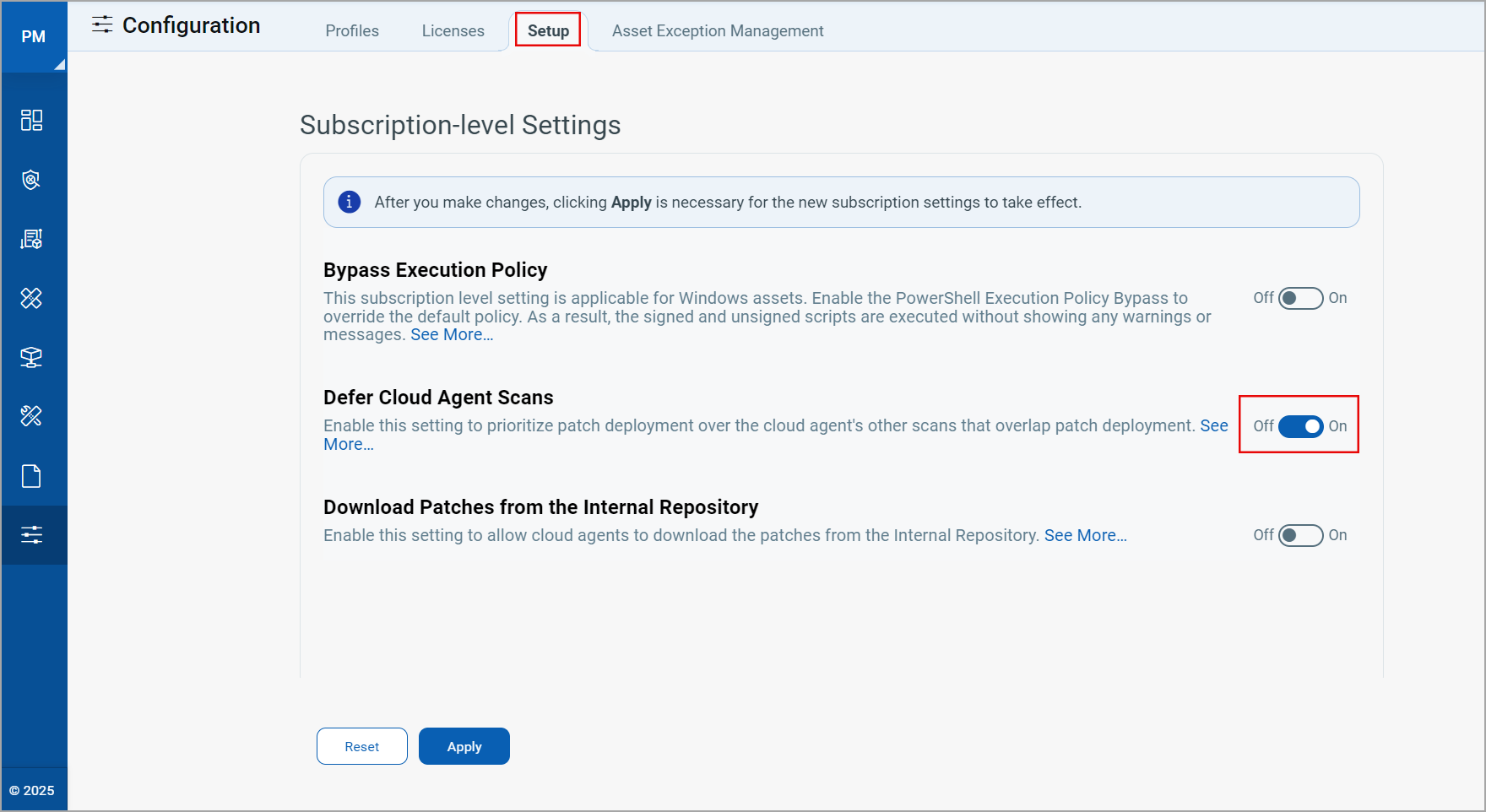
Task: Click the info icon in the banner
Action: click(x=349, y=202)
